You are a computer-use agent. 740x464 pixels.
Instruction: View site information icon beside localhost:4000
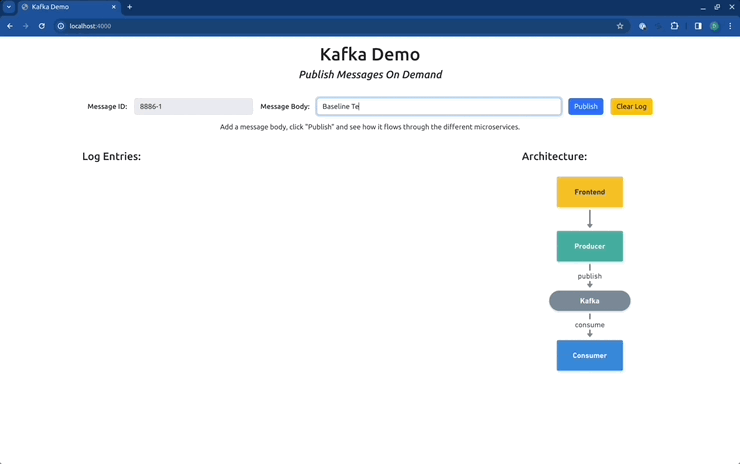(x=61, y=26)
